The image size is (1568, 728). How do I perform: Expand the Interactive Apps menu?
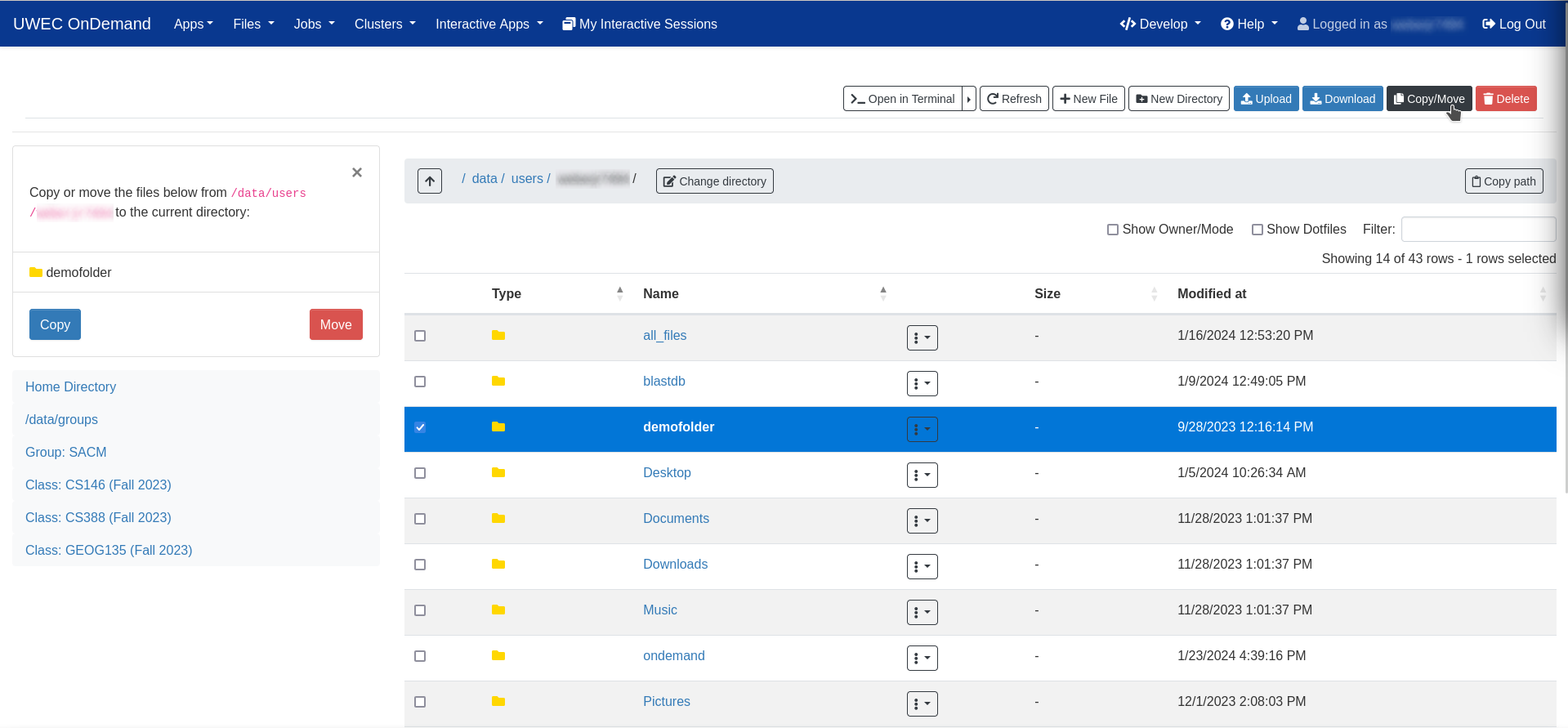tap(489, 25)
